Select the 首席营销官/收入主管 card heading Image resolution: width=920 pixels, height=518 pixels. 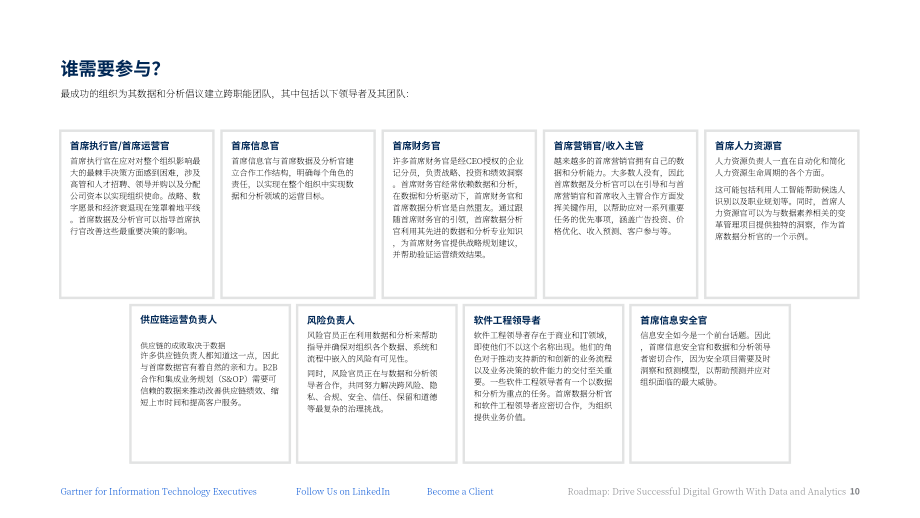598,145
